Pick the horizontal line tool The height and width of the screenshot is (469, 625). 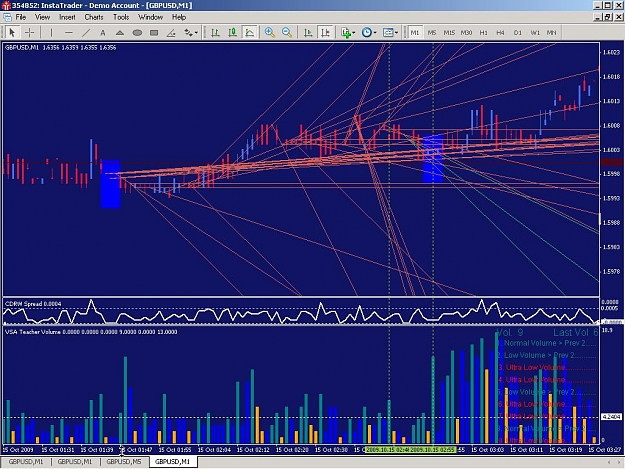(69, 33)
